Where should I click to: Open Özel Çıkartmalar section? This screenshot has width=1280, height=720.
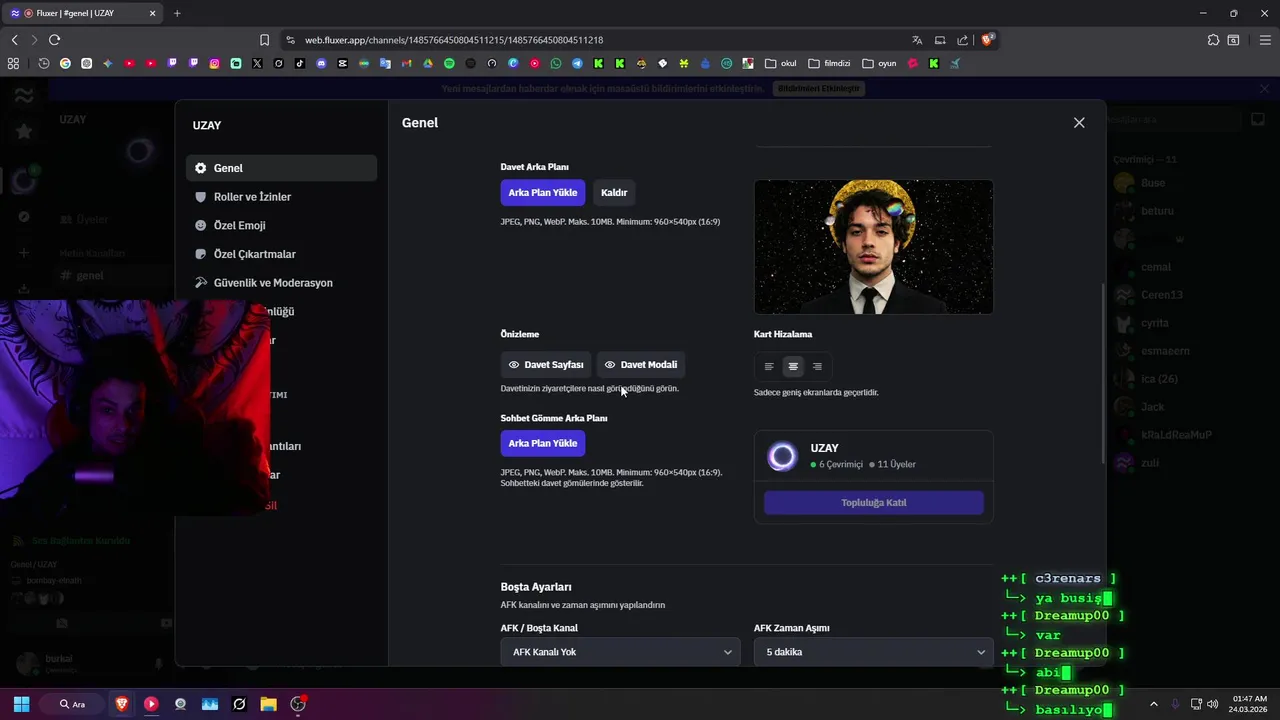click(x=281, y=254)
